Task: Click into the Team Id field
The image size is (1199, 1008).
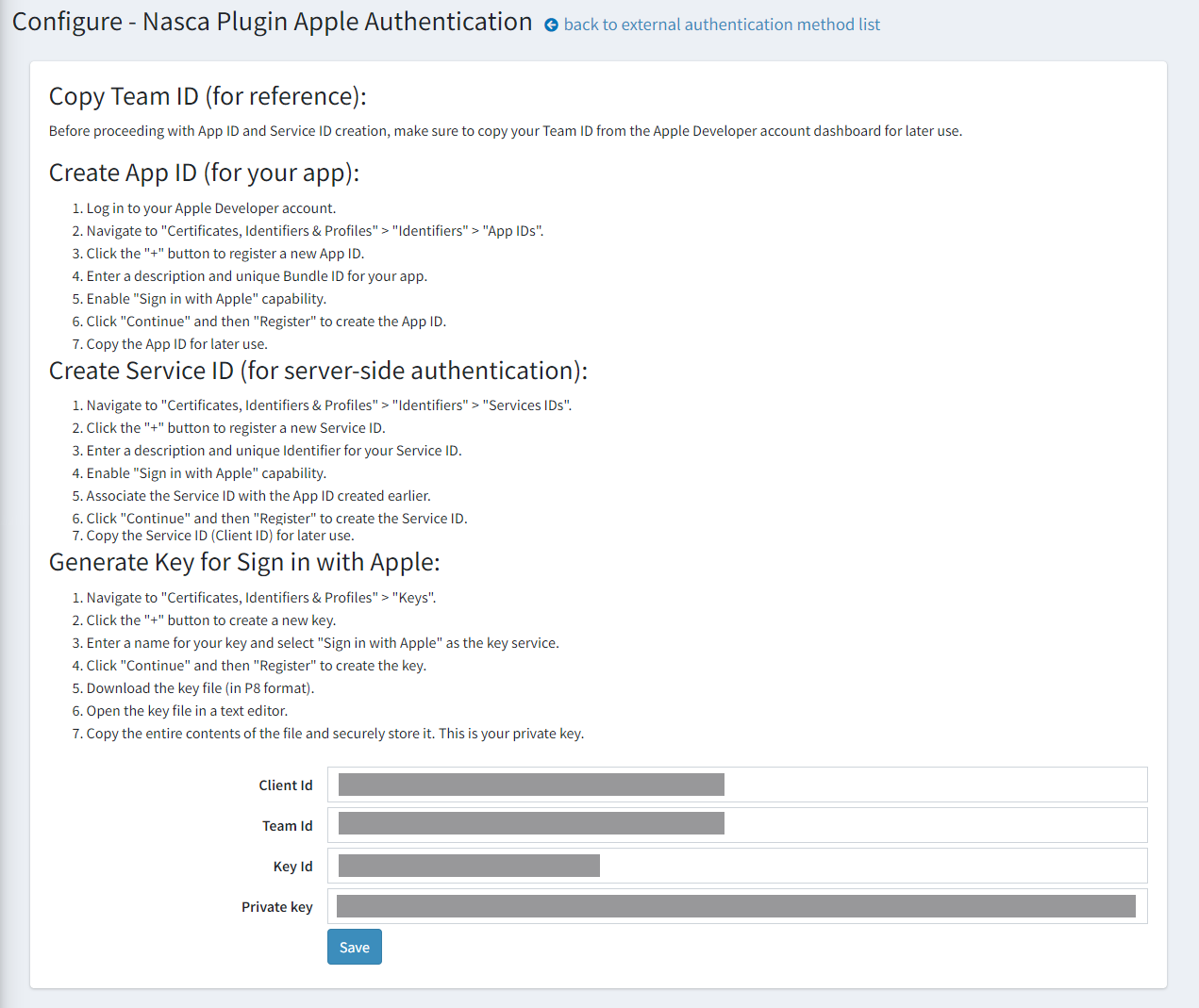Action: (x=737, y=825)
